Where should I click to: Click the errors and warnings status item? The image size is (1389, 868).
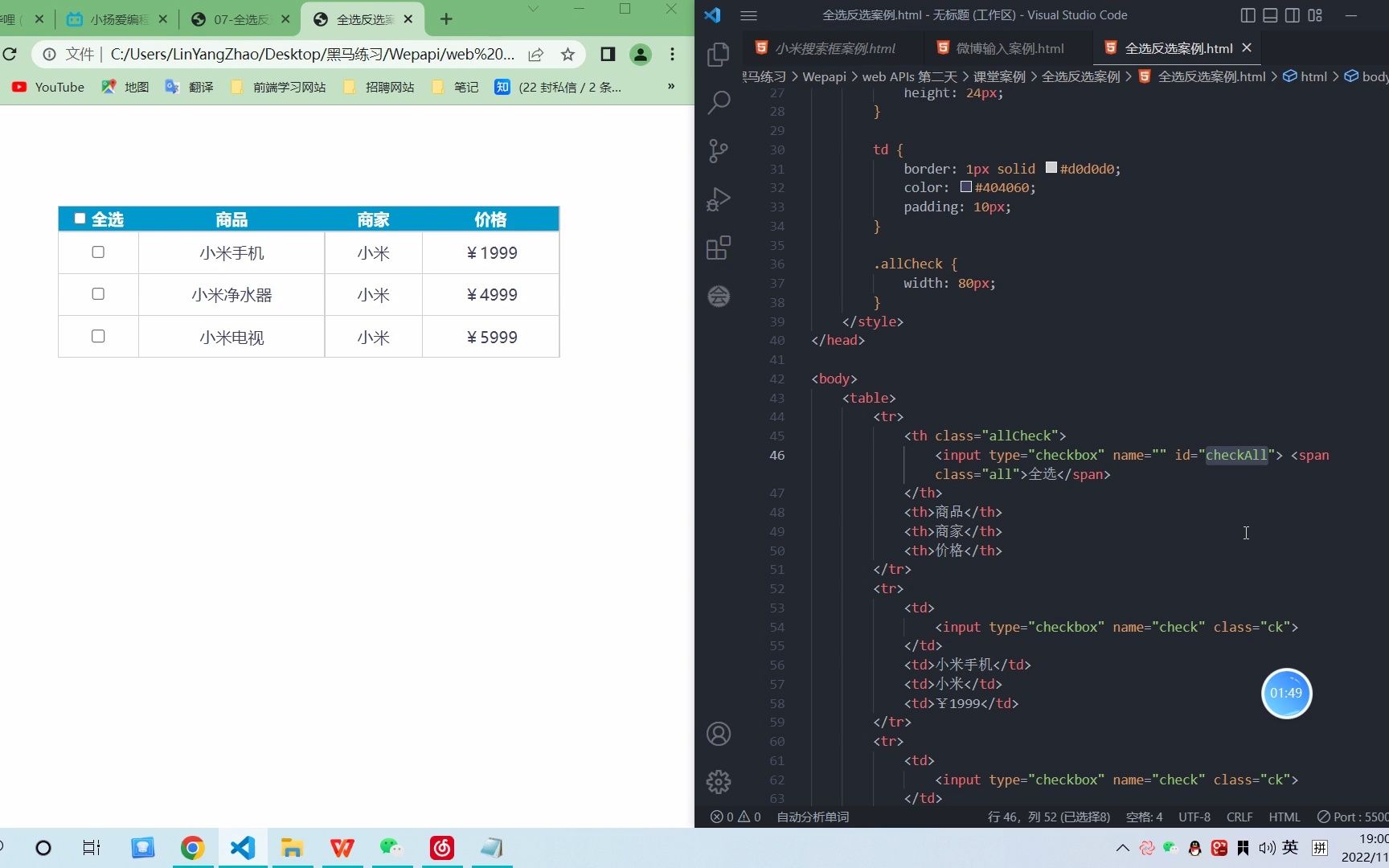(x=735, y=817)
